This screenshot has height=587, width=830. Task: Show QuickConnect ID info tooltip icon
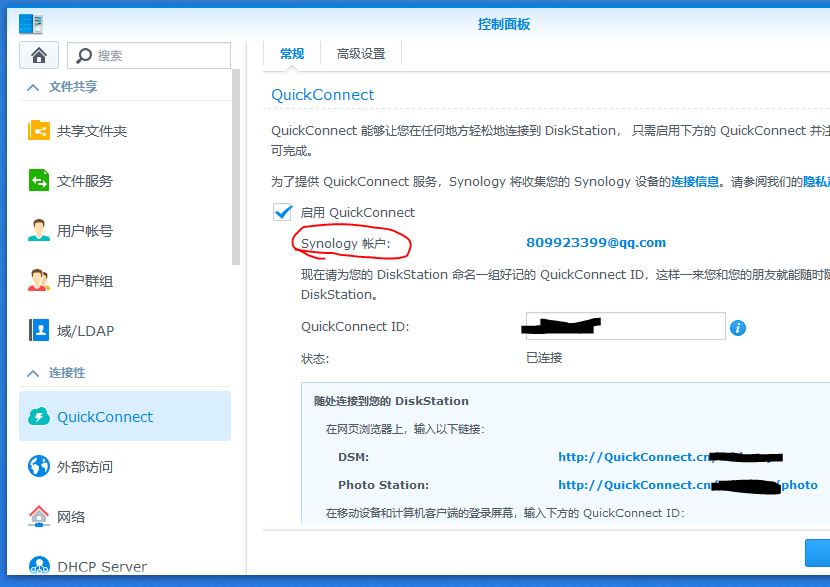tap(737, 328)
